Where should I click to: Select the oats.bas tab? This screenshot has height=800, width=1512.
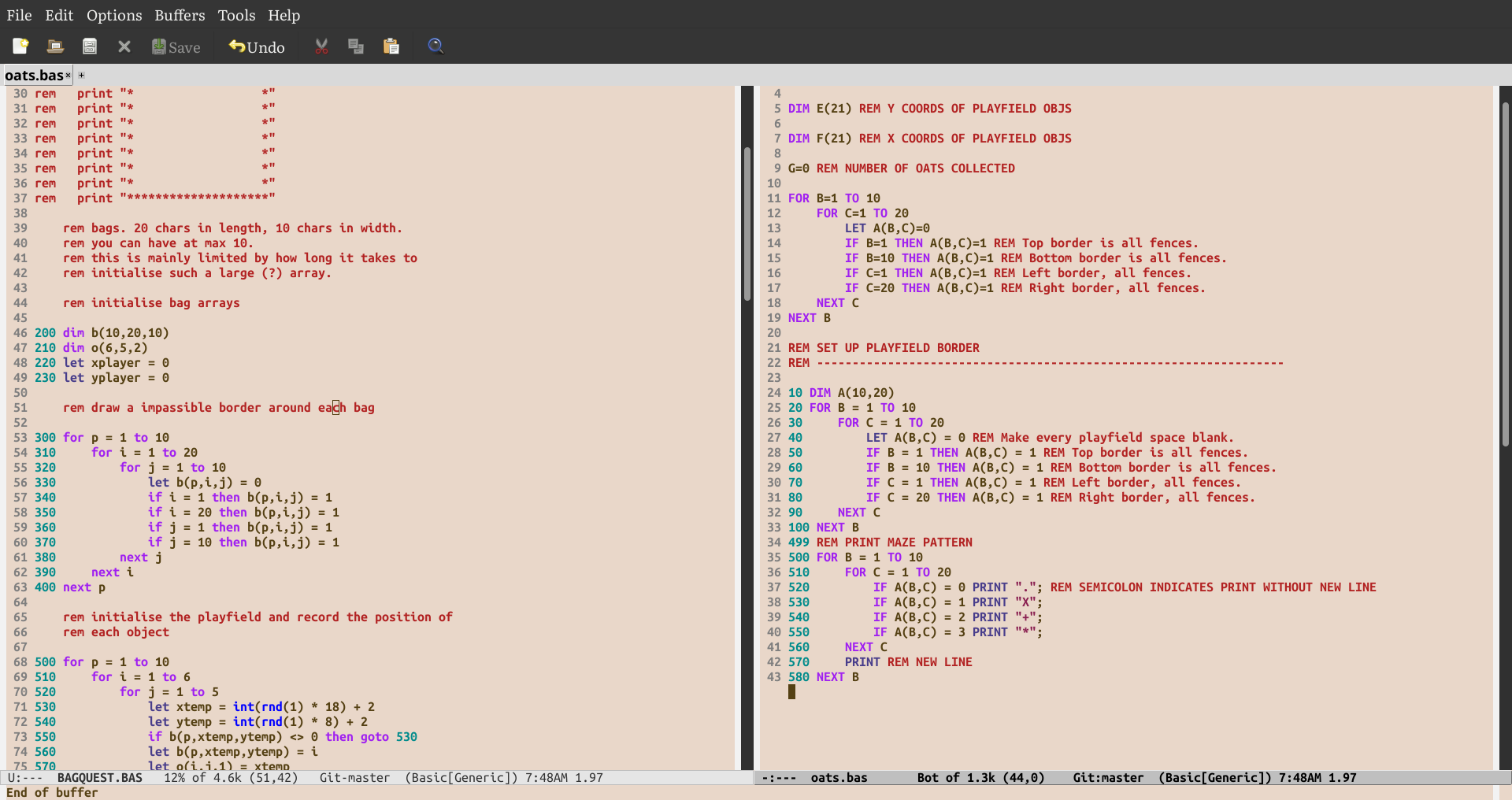point(34,76)
